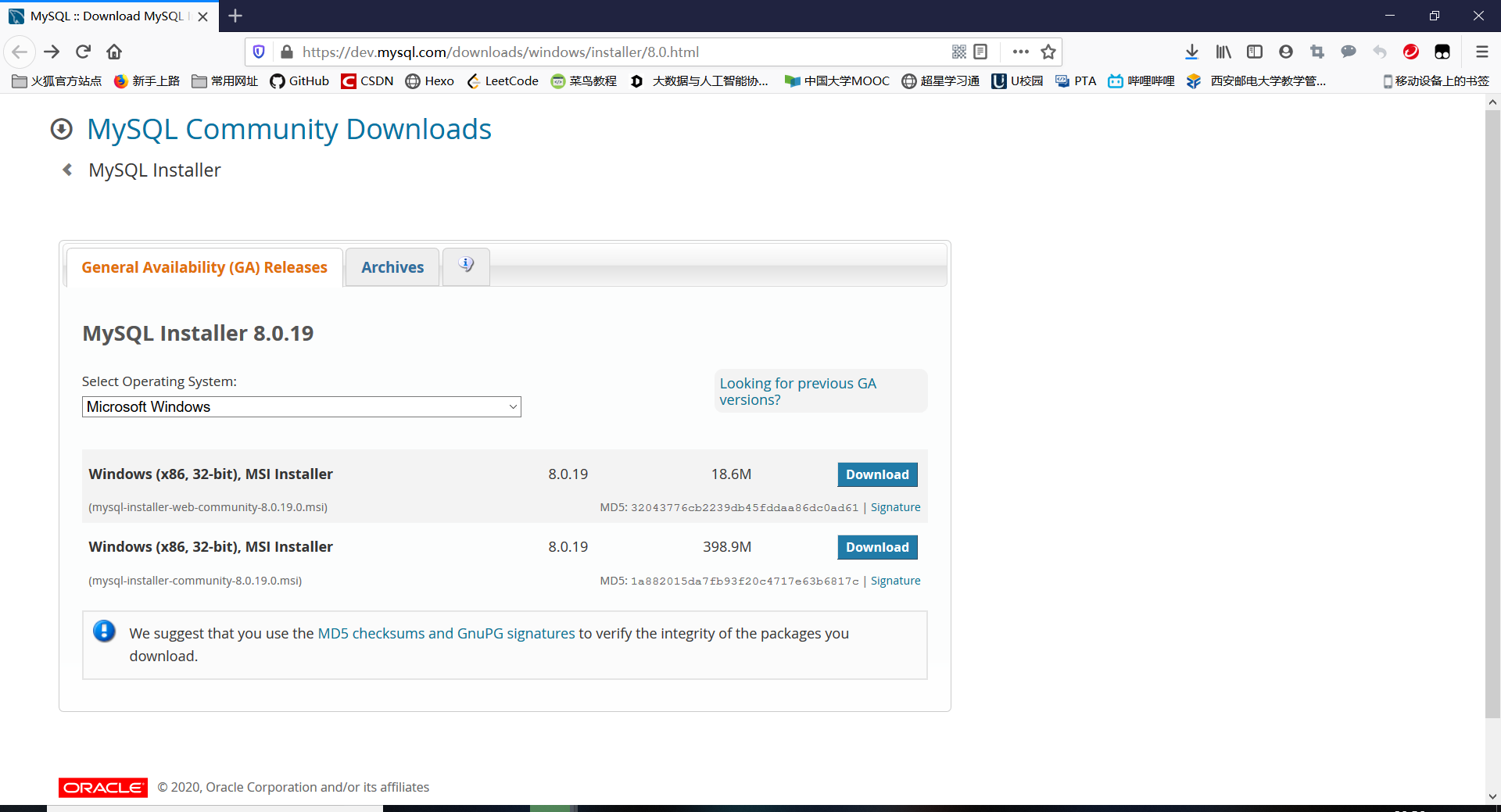The image size is (1501, 812).
Task: Reload the page with the refresh icon
Action: point(83,52)
